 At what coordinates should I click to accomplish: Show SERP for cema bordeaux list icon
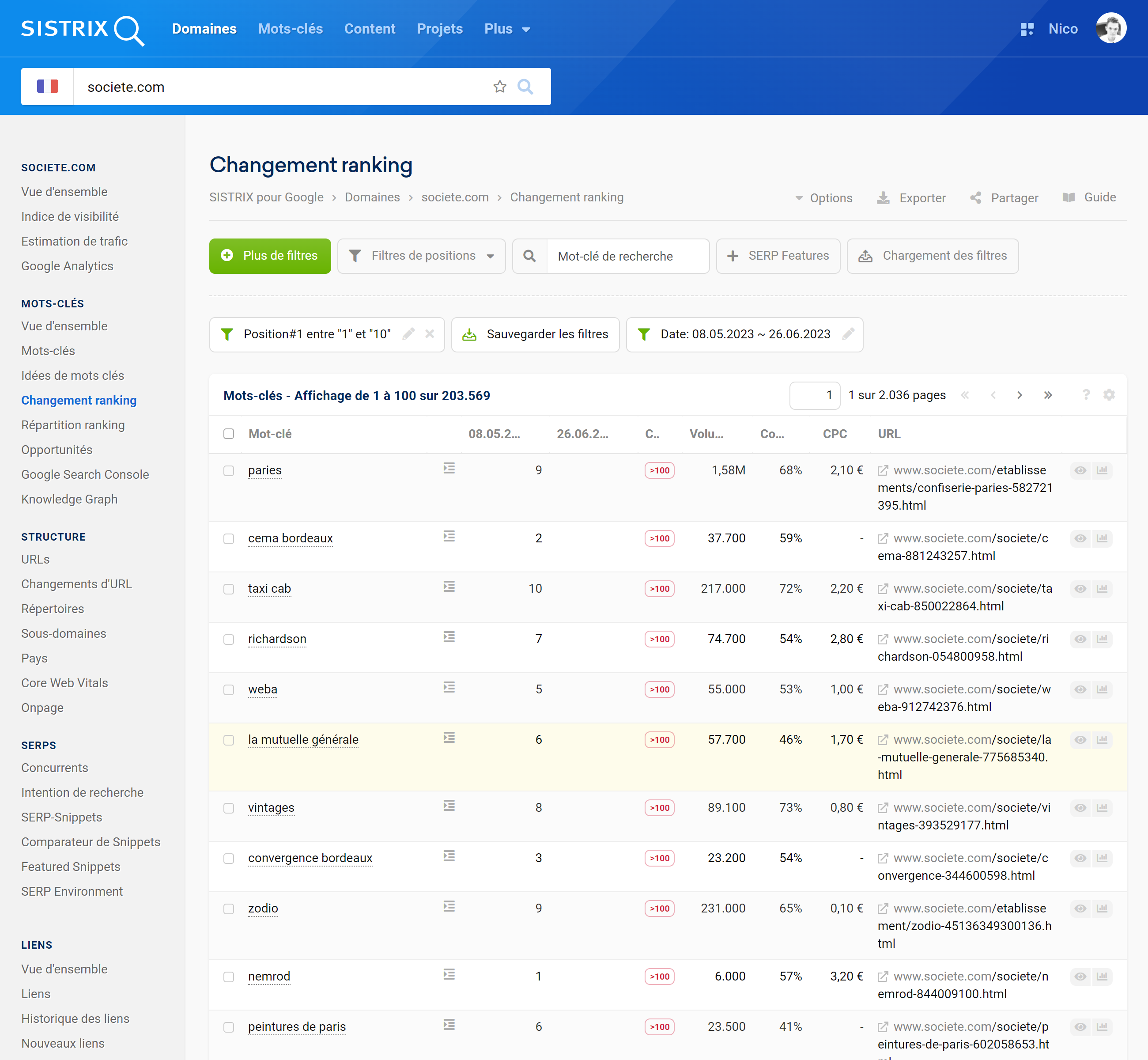(x=449, y=536)
